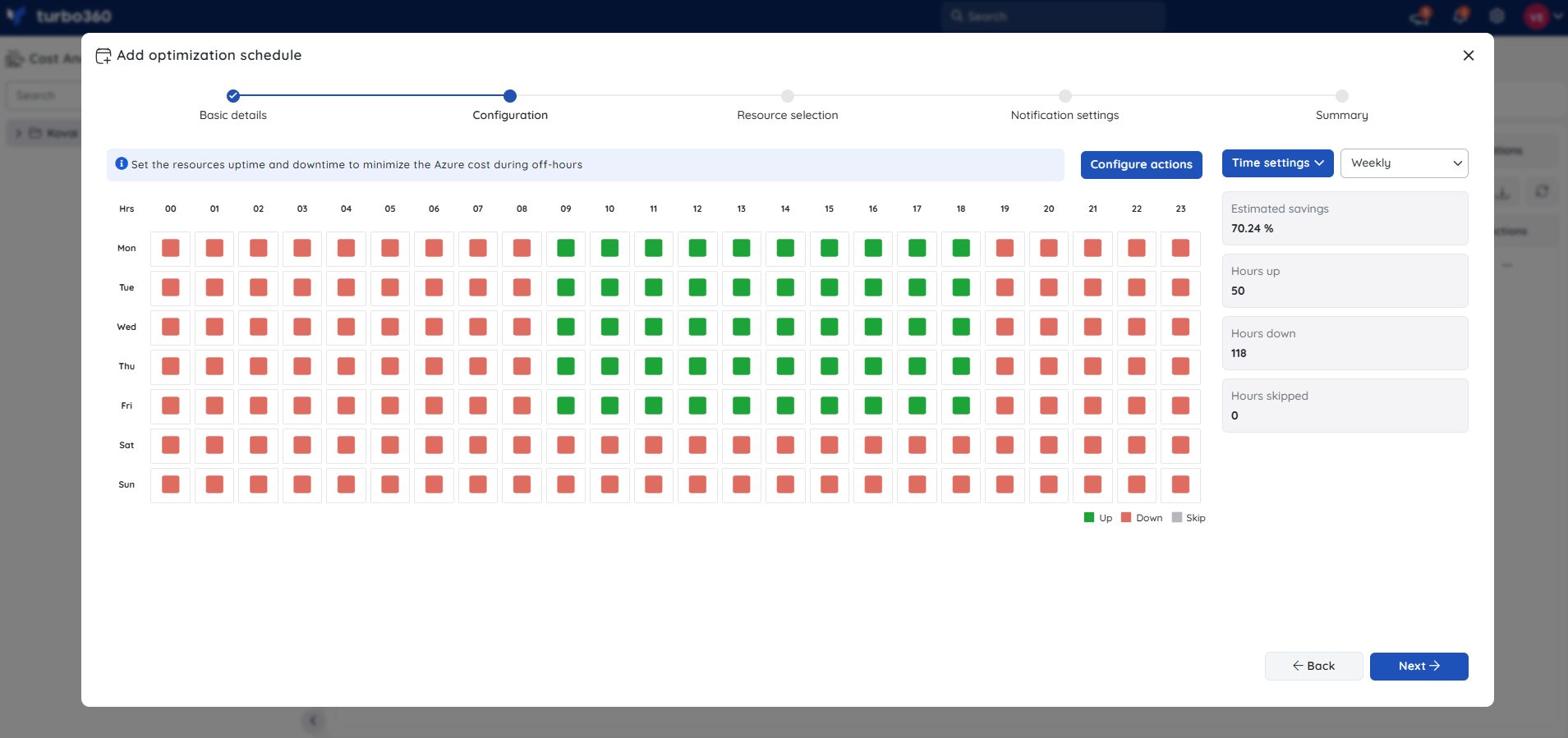The image size is (1568, 738).
Task: Click the Hours skipped value 0
Action: click(x=1235, y=415)
